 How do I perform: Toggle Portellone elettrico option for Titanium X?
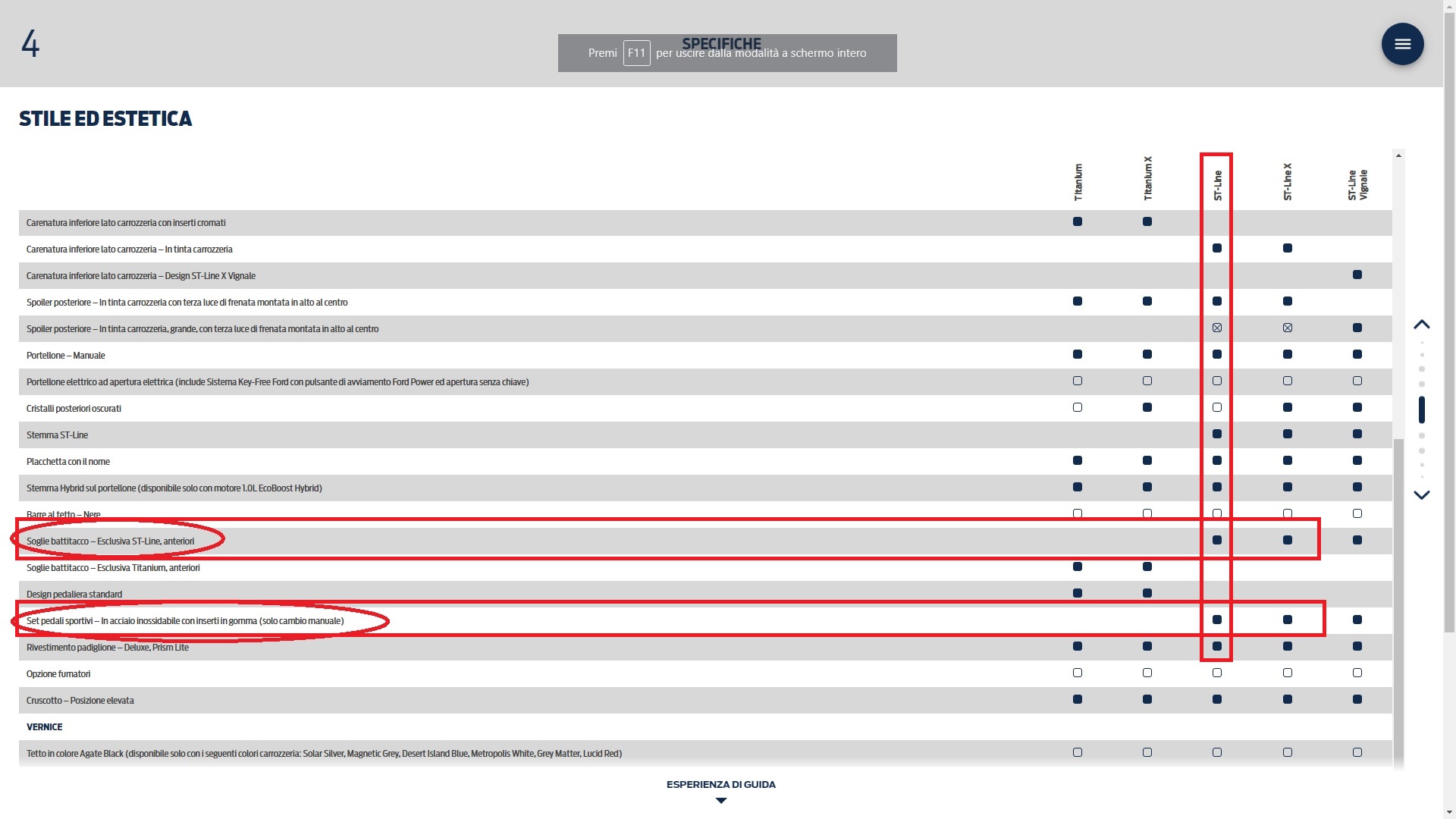(x=1147, y=381)
